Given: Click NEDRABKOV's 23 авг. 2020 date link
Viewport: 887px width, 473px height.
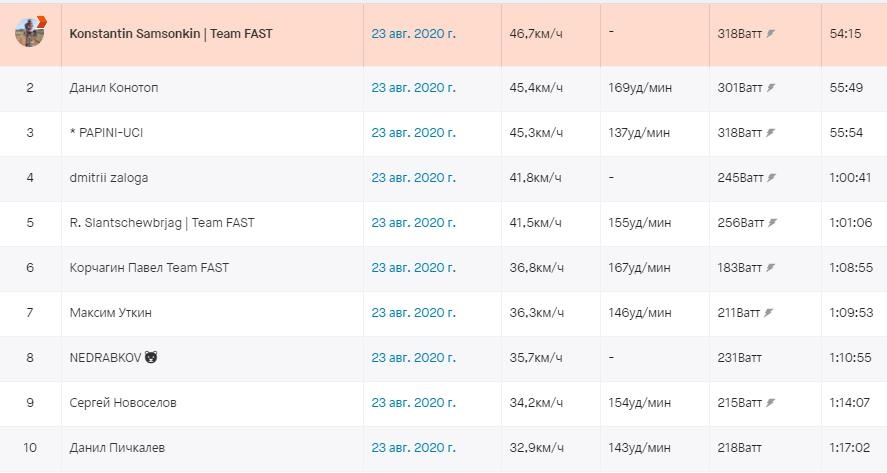Looking at the screenshot, I should (413, 358).
